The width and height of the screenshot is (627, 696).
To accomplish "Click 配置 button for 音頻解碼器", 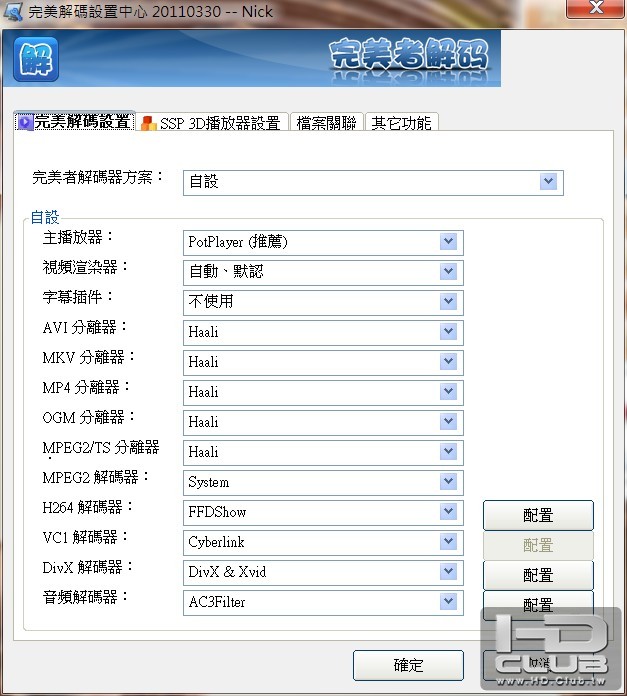I will coord(538,605).
